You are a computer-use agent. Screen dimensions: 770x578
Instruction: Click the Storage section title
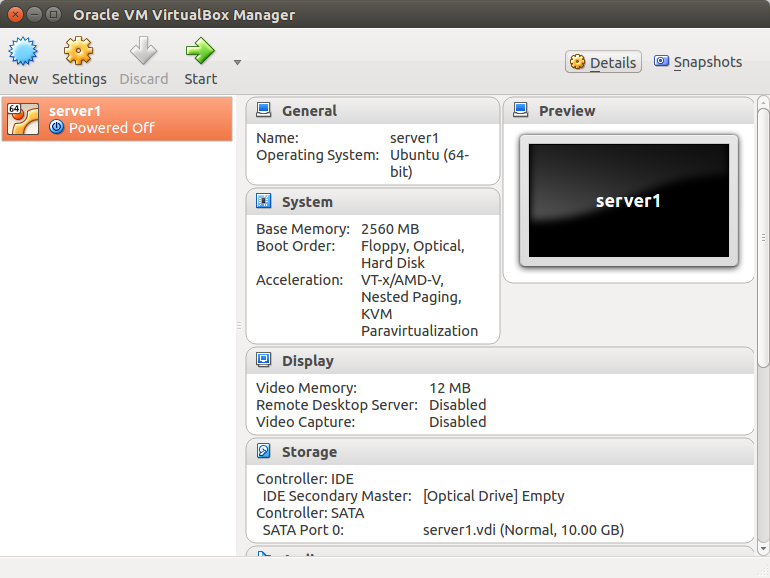coord(309,452)
